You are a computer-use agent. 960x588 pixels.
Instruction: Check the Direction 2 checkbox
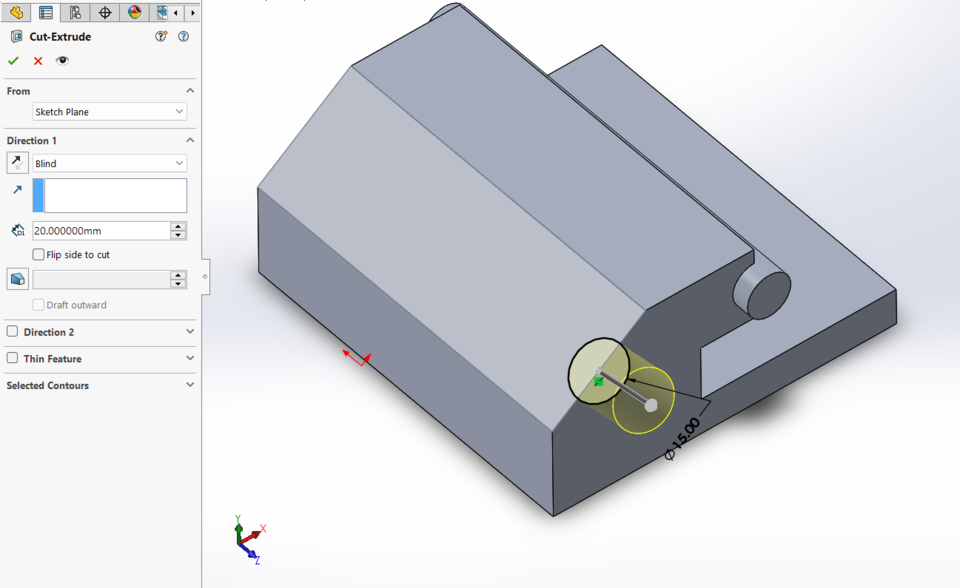tap(13, 332)
